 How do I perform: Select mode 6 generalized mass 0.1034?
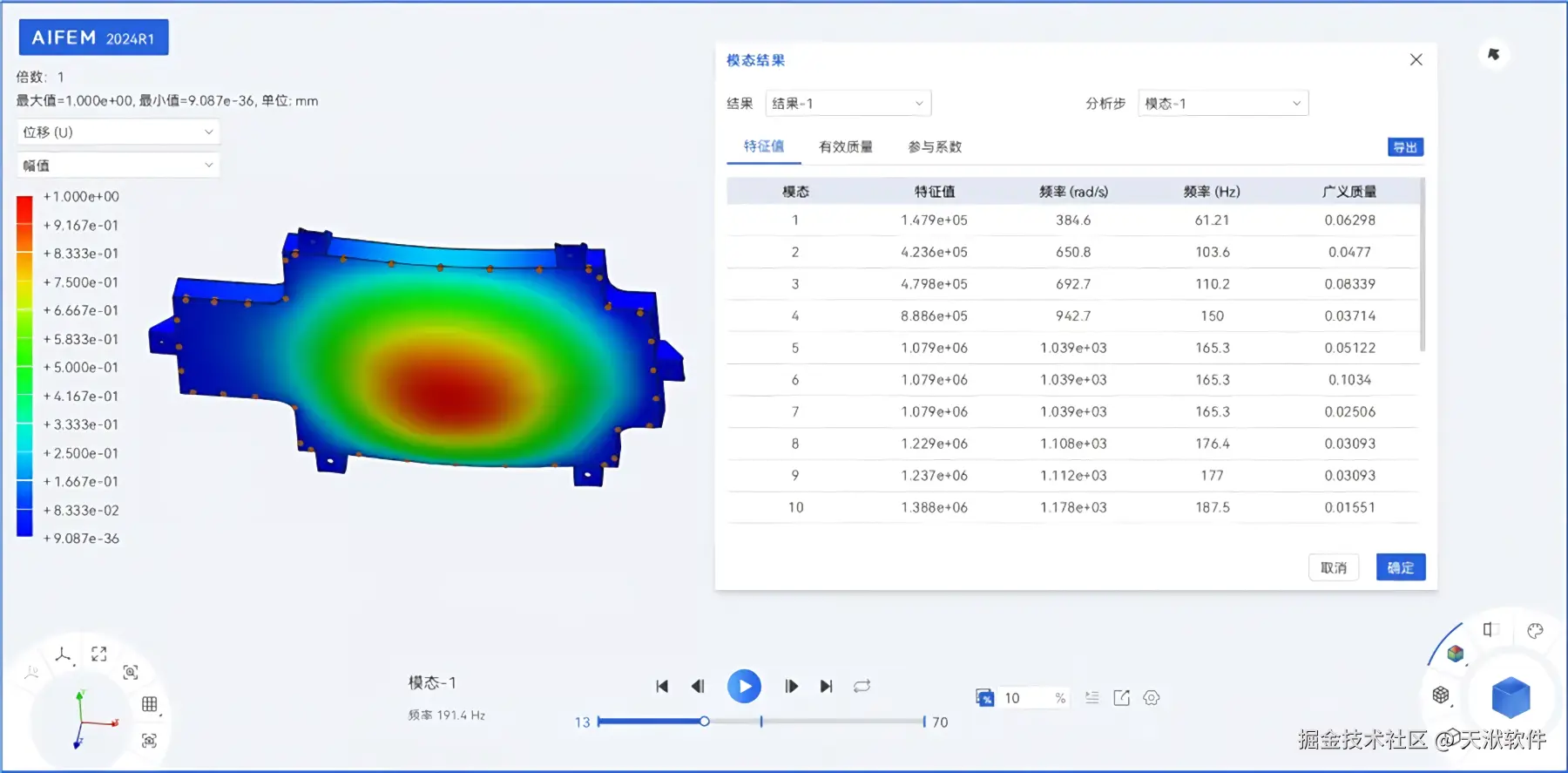(1349, 380)
